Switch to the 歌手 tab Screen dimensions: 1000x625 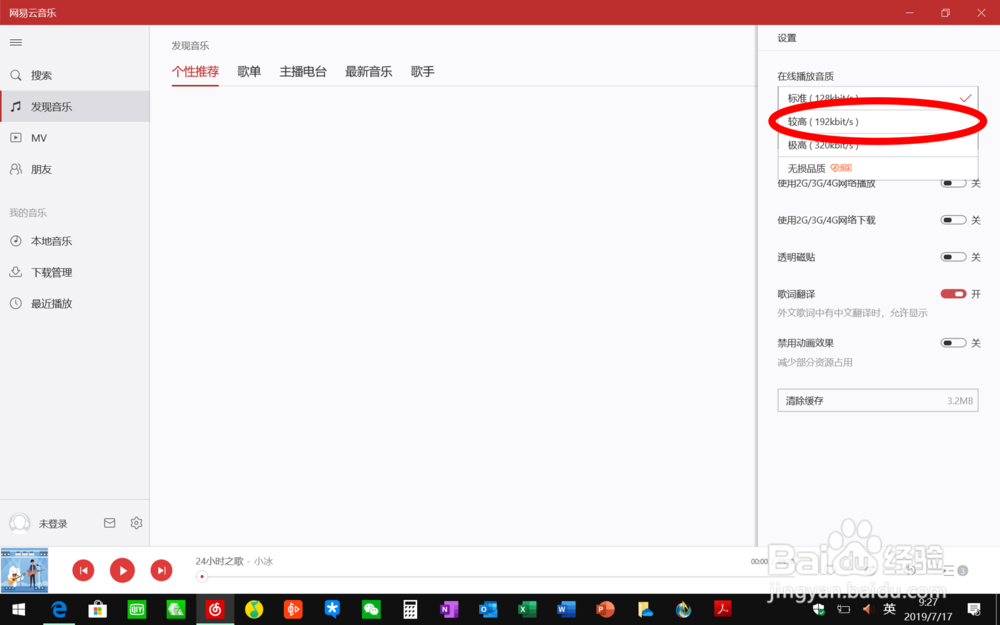pos(422,71)
